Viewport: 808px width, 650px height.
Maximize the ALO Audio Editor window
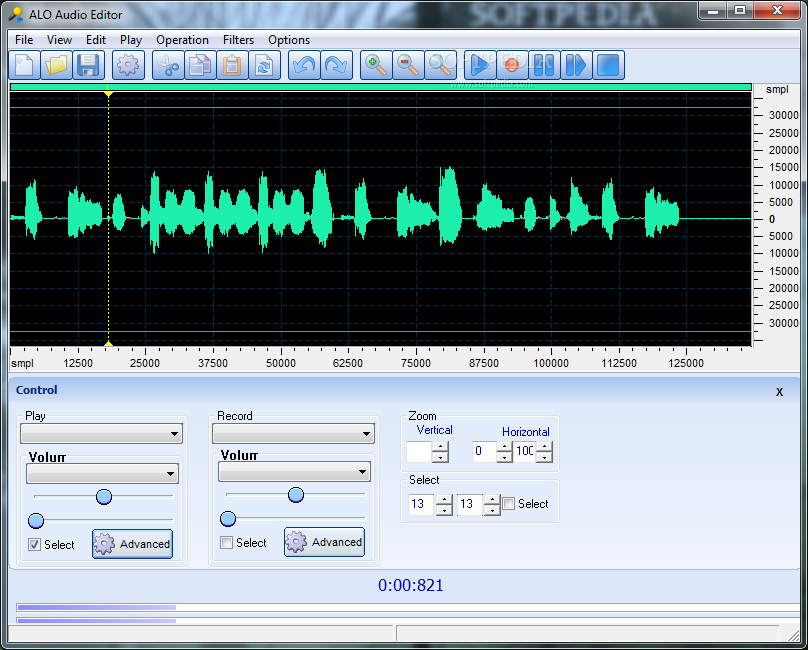(740, 11)
